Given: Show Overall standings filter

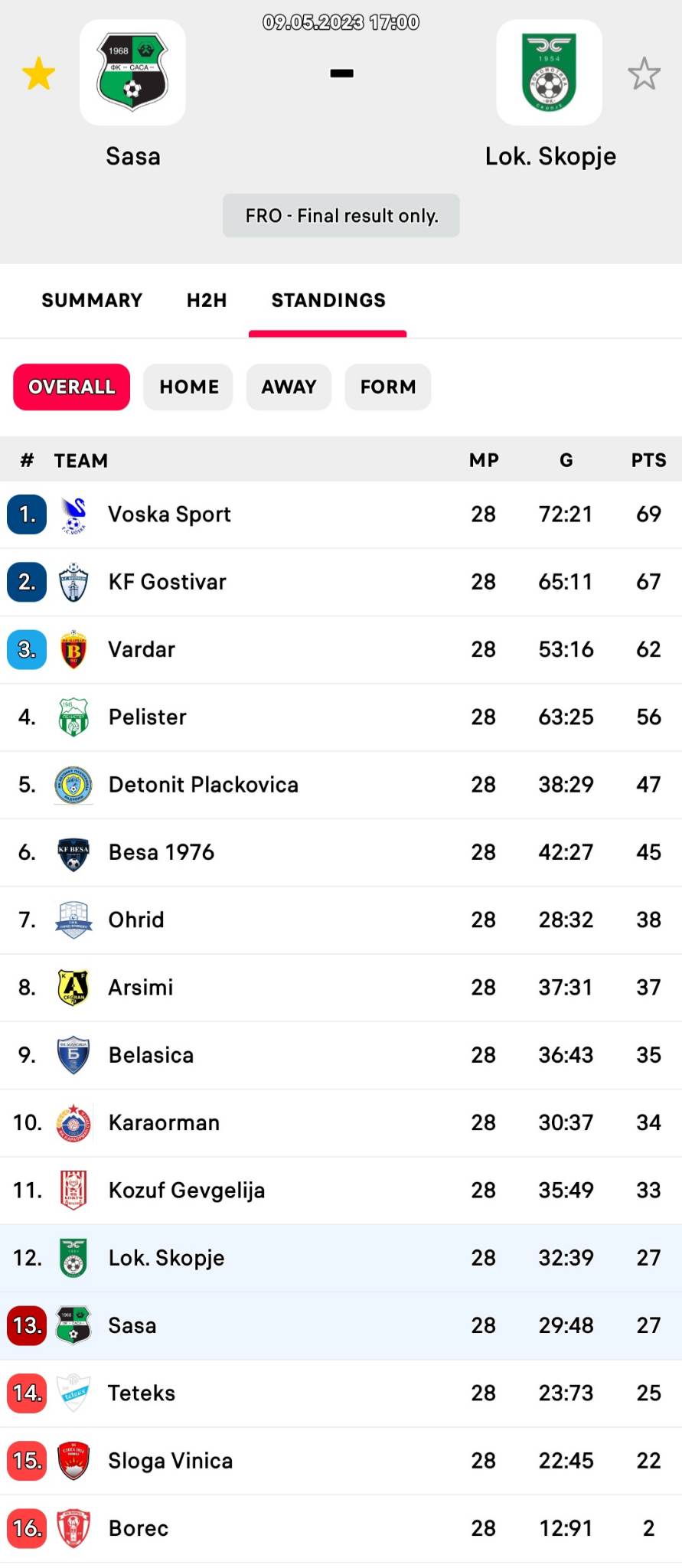Looking at the screenshot, I should pos(72,387).
